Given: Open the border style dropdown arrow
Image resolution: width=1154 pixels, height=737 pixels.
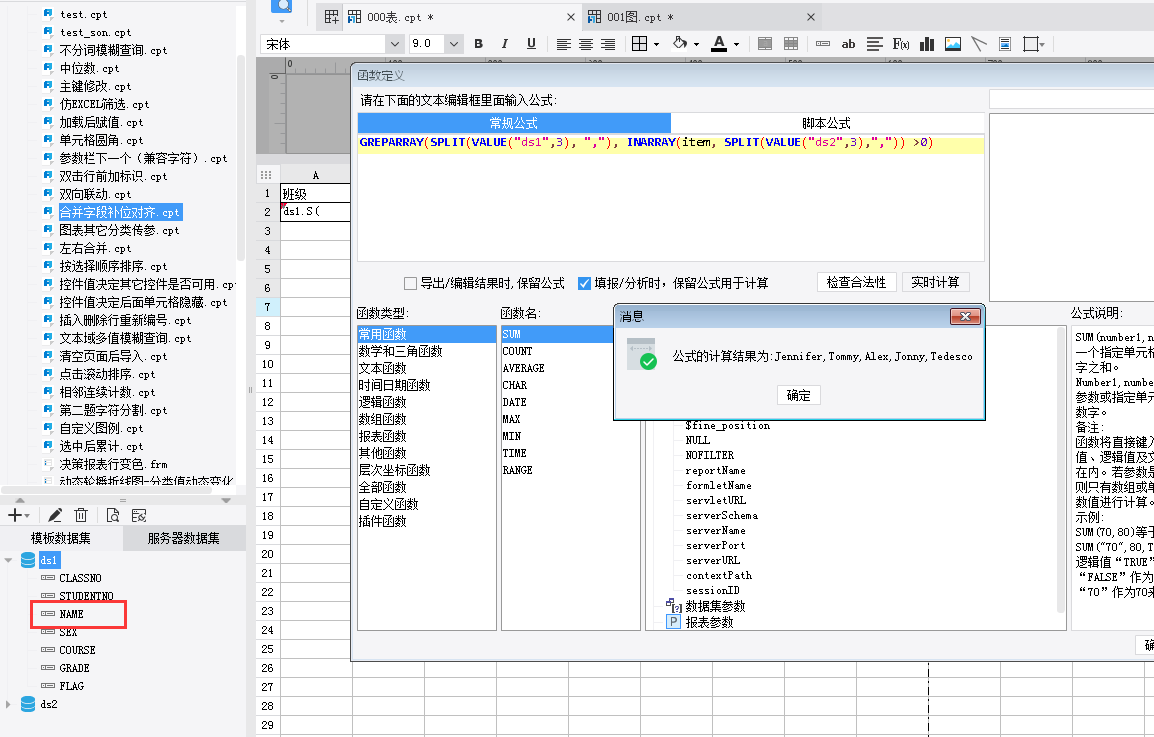Looking at the screenshot, I should click(x=656, y=44).
